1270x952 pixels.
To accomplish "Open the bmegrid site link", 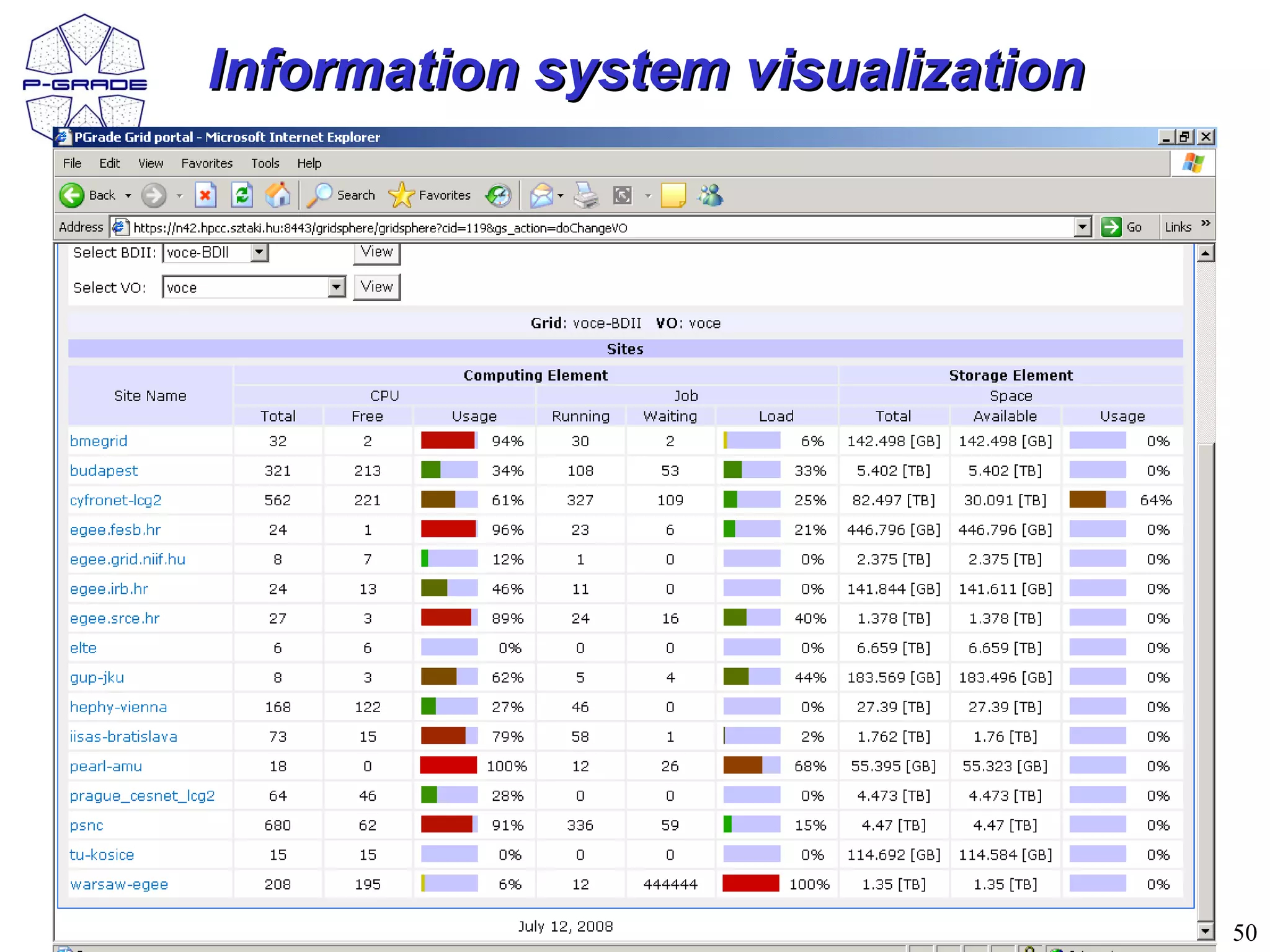I will [99, 441].
